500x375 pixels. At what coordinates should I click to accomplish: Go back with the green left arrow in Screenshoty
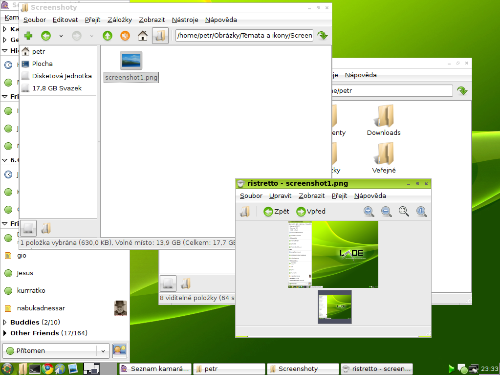coord(46,36)
